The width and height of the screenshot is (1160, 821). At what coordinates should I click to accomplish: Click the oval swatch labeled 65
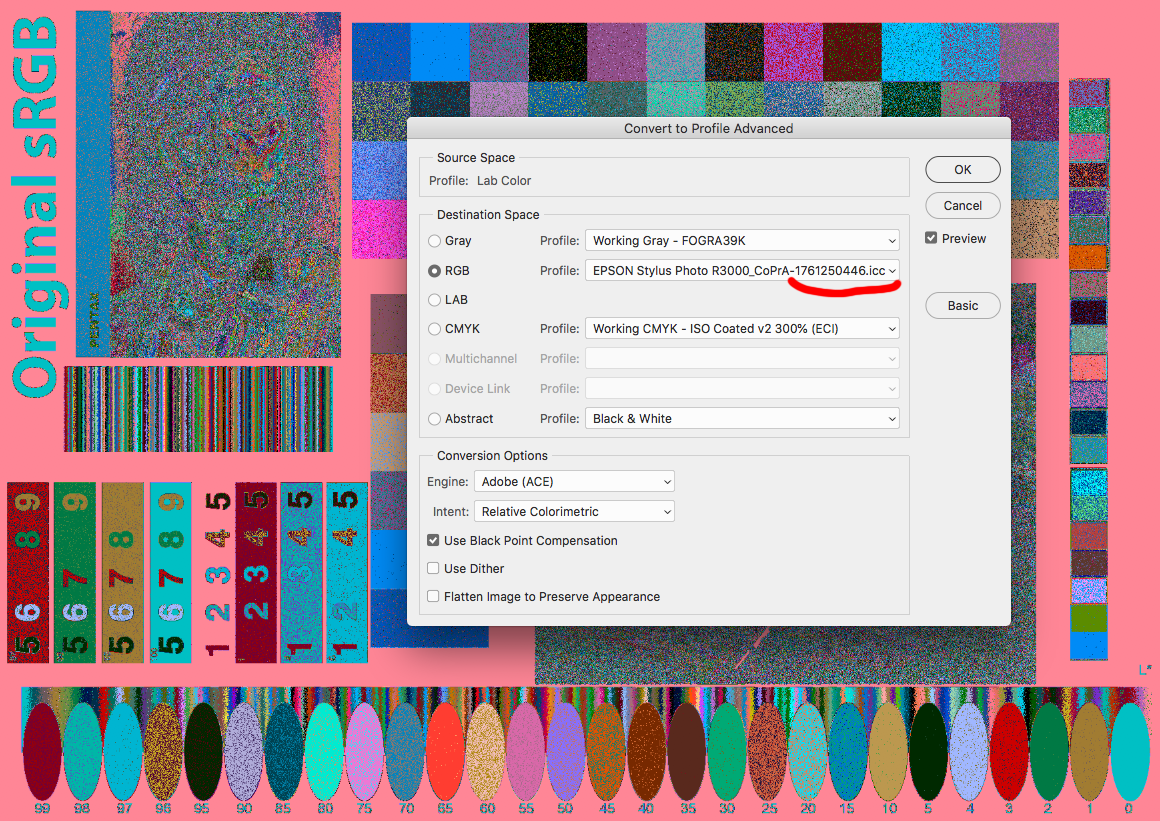tap(445, 750)
